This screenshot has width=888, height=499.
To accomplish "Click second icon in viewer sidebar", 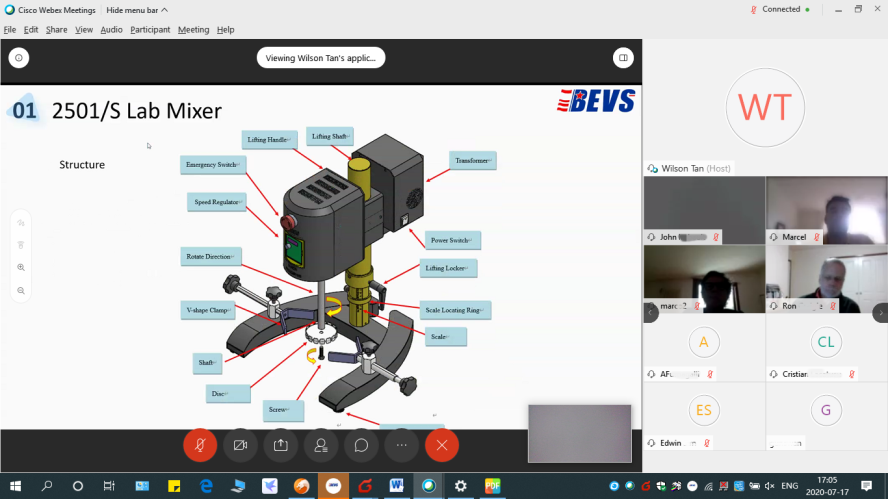I will coord(21,245).
